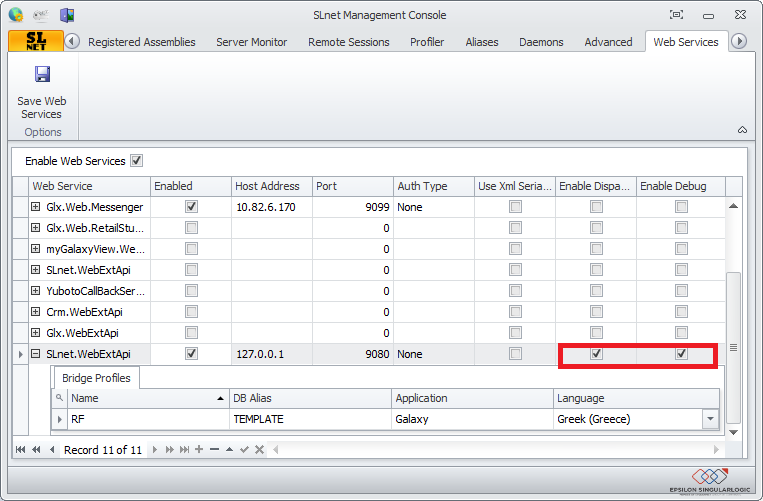Screen dimensions: 763x501
Task: Click the Port column header
Action: coord(353,186)
